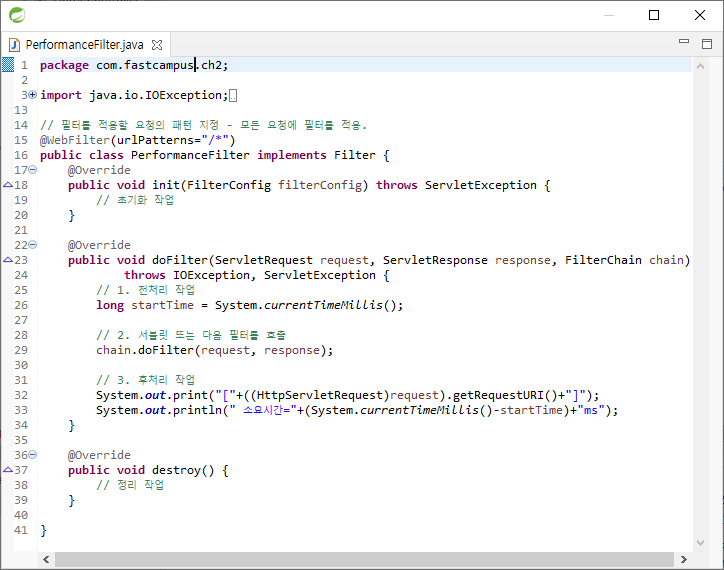Screen dimensions: 724x570
Task: Click the horizontal scrollbar thumb
Action: coord(364,559)
